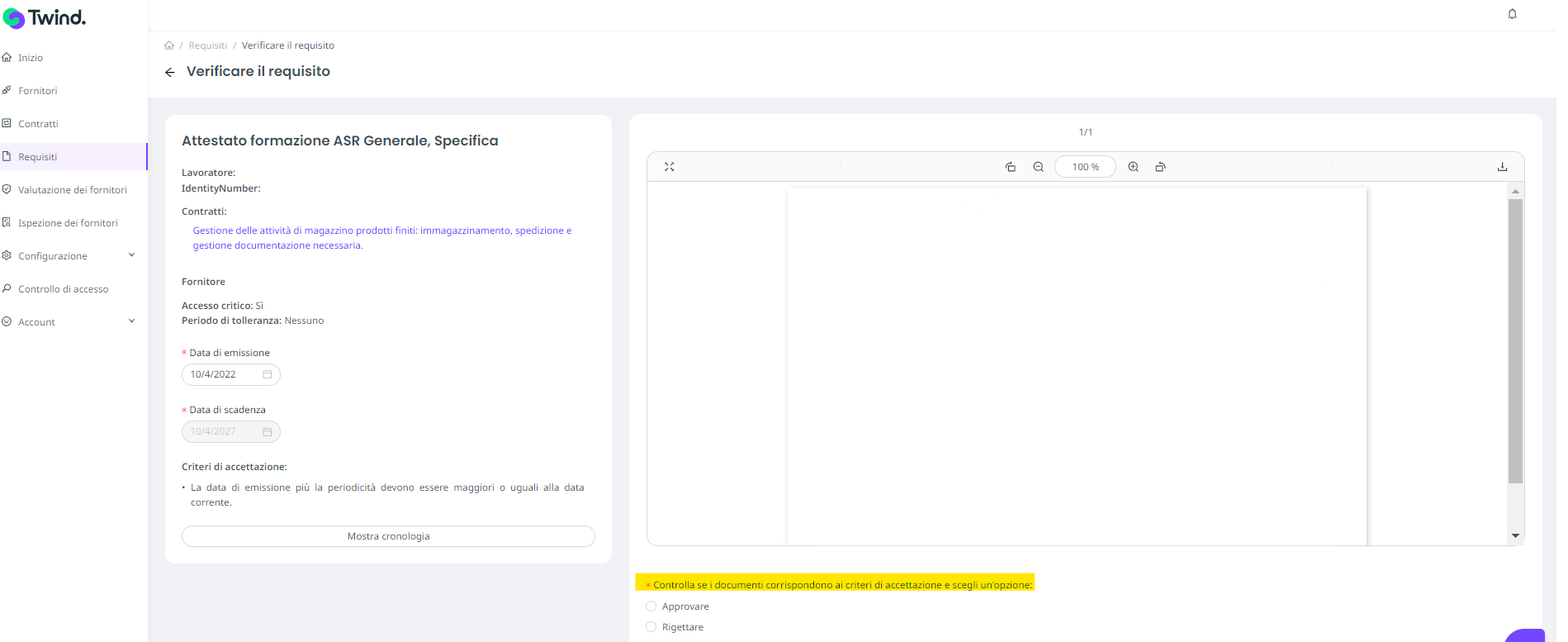Click the blank document page preview

pos(1077,366)
